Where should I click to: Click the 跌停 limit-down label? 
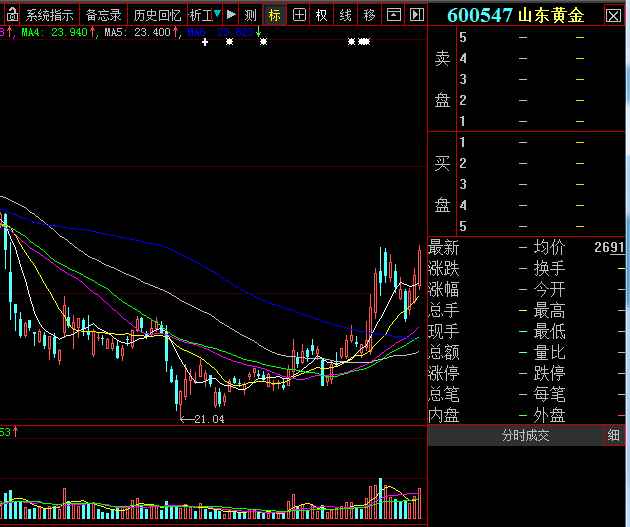549,373
